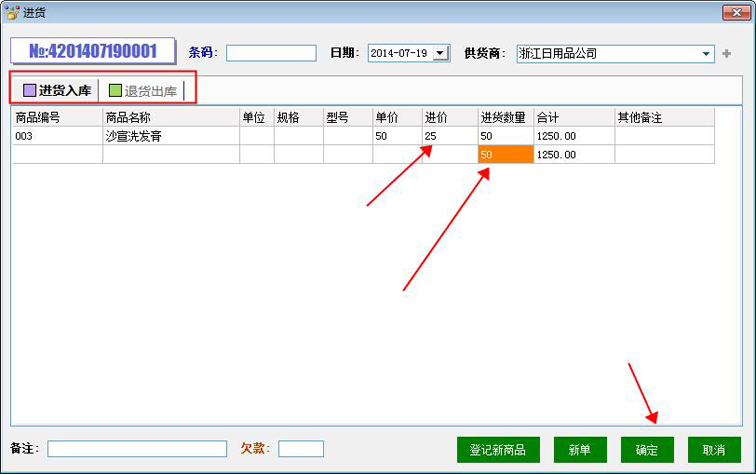Click the 单位 column header
Screen dimensions: 756x474
coord(257,118)
